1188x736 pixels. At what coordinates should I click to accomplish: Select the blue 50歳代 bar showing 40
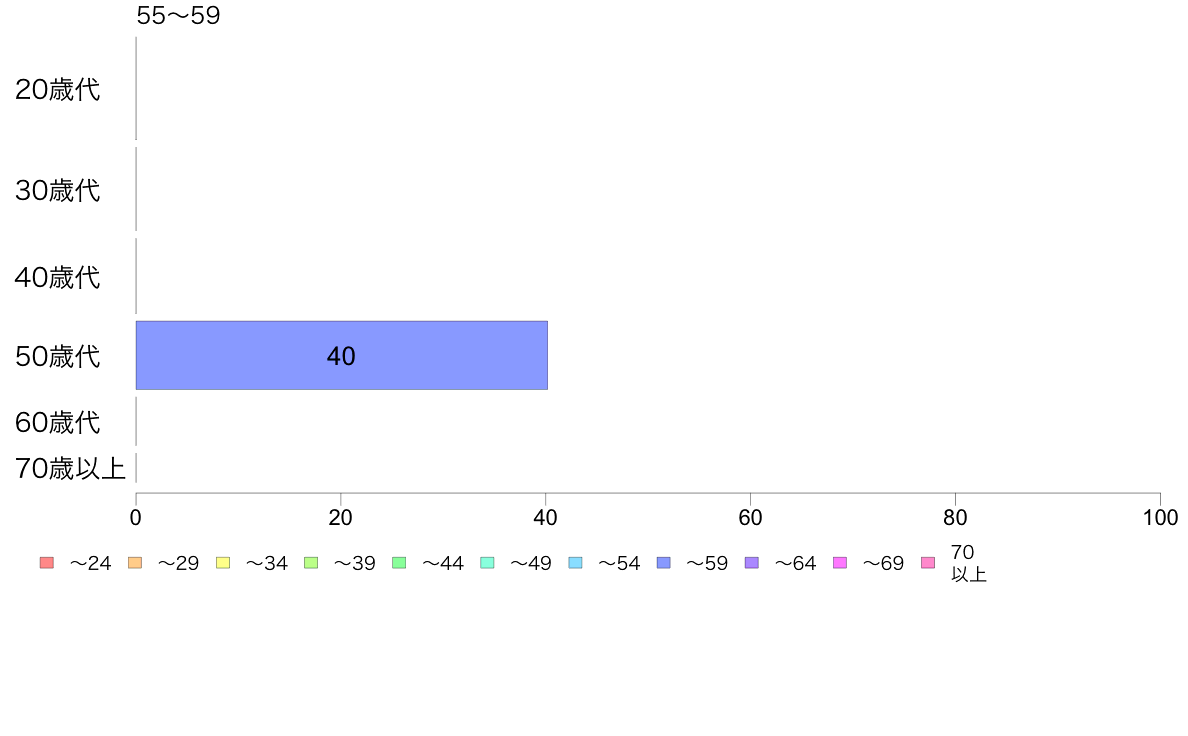pos(342,355)
